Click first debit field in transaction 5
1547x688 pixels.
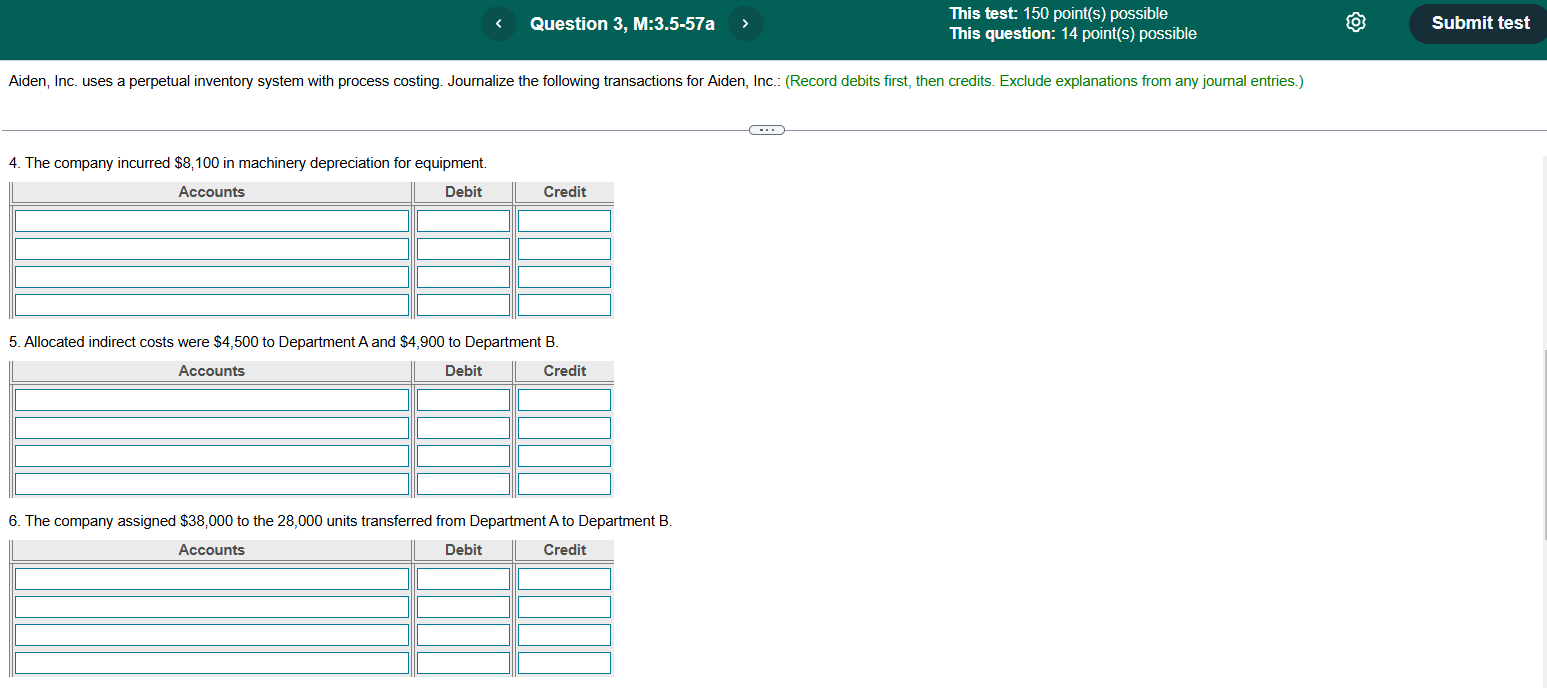click(463, 400)
